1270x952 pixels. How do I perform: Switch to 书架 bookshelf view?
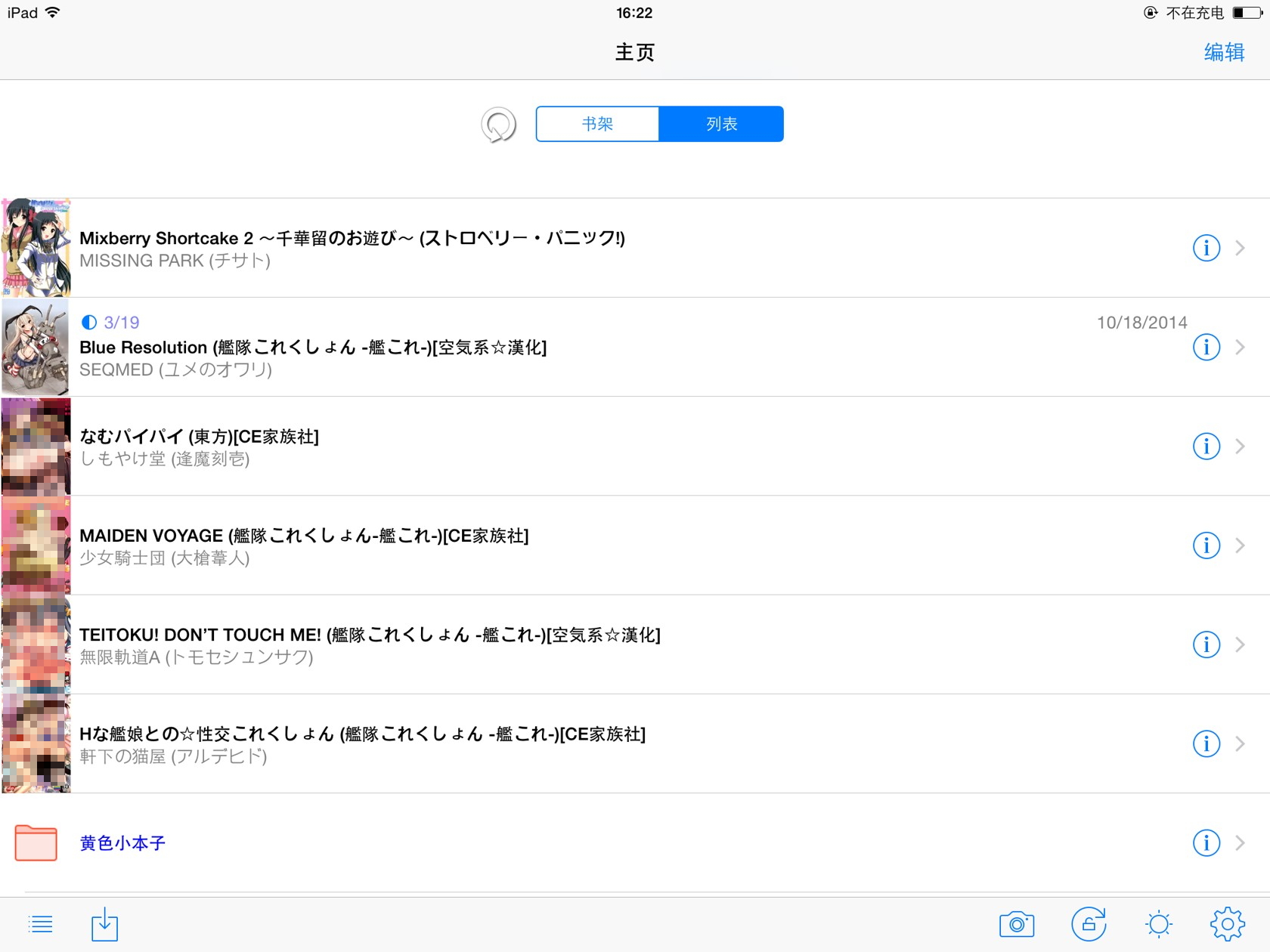click(597, 124)
